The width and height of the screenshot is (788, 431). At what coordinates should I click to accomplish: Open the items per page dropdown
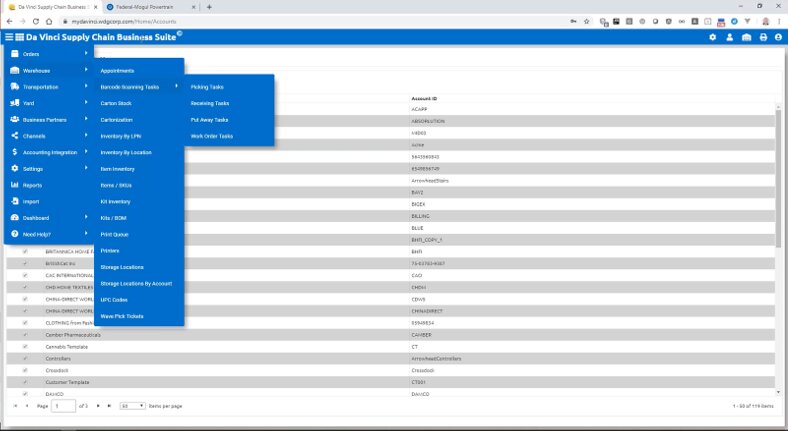tap(131, 406)
